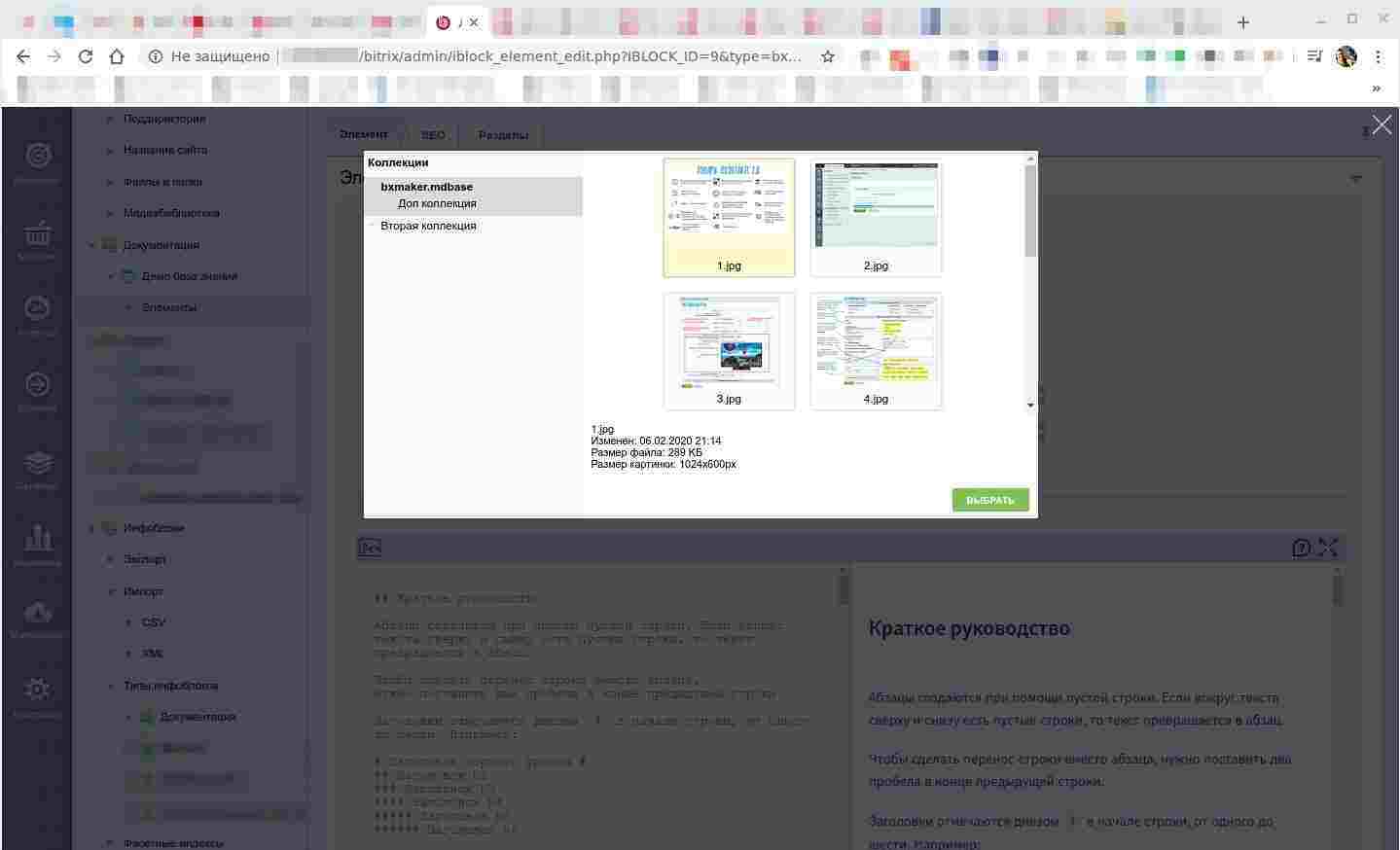This screenshot has height=850, width=1400.
Task: Click the cloud icon in the left navigation rail
Action: (37, 613)
